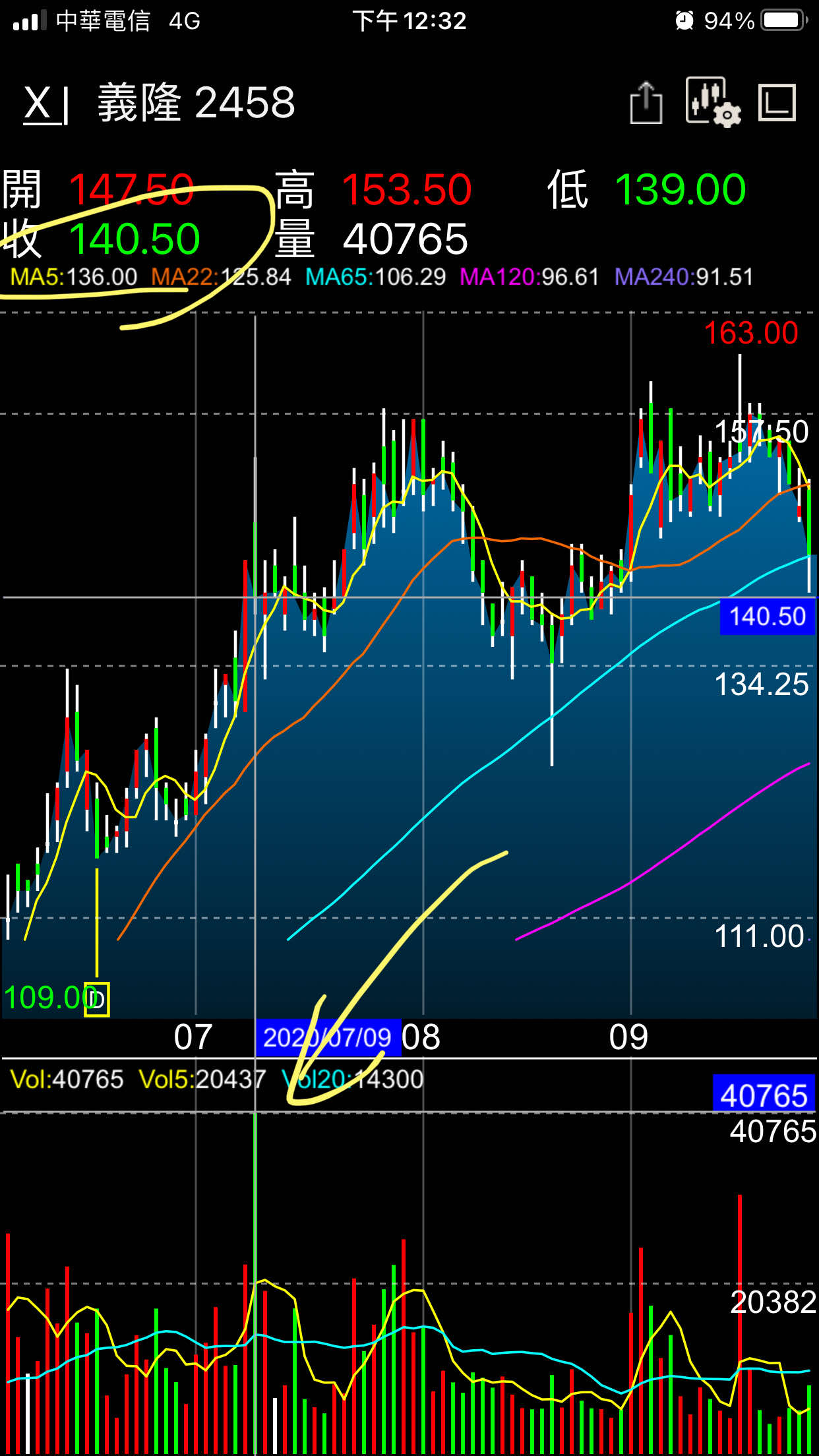Tap the alarm clock status icon
Viewport: 819px width, 1456px height.
pyautogui.click(x=685, y=20)
